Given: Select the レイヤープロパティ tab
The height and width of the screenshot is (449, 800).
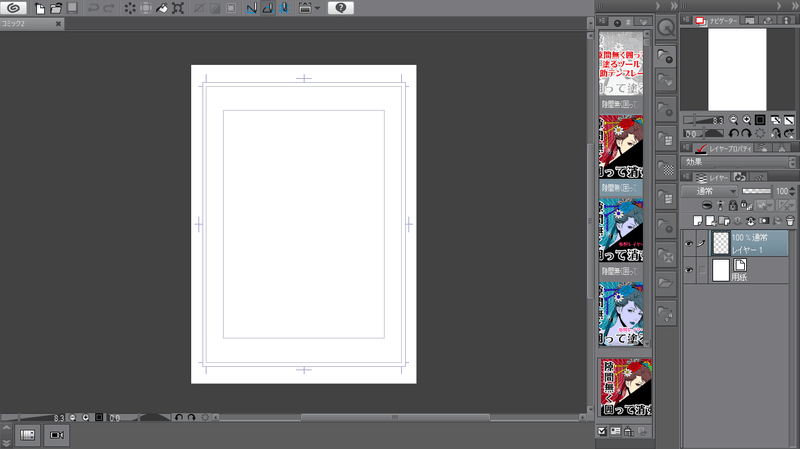Looking at the screenshot, I should 724,148.
